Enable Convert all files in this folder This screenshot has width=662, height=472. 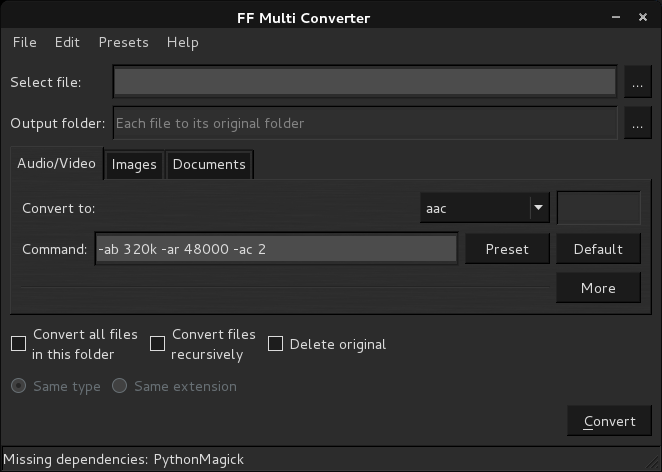point(19,344)
